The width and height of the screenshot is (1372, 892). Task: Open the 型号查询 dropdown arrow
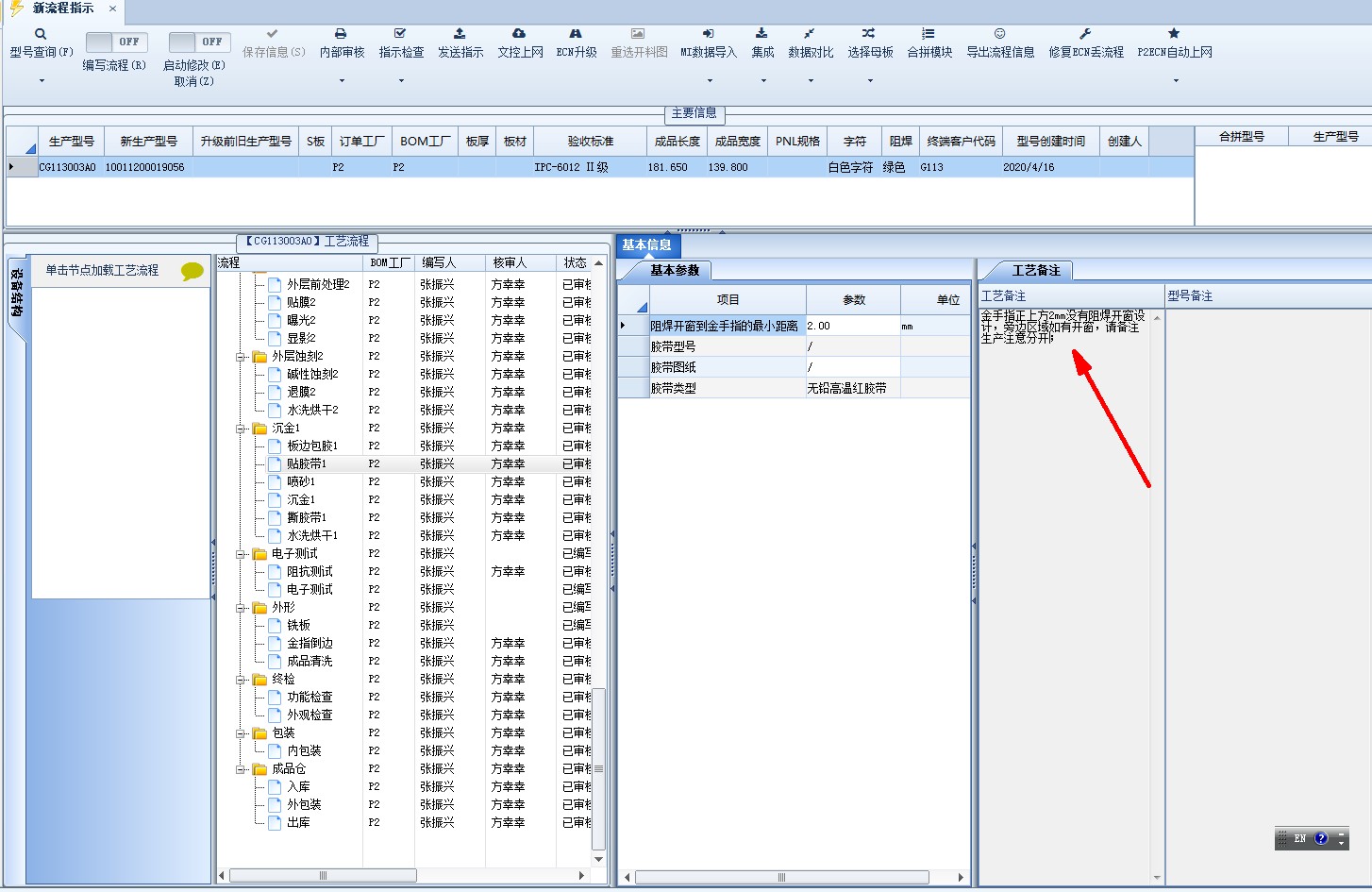(42, 81)
